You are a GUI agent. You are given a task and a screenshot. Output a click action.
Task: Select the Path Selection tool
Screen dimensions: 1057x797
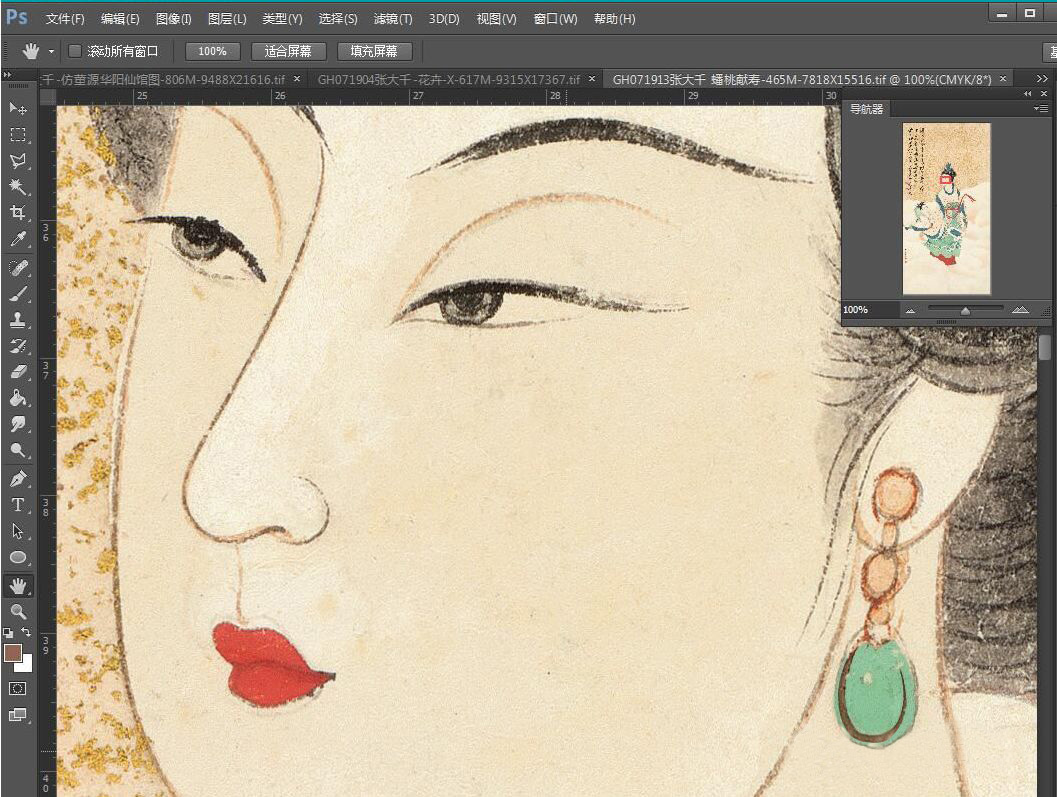(x=18, y=531)
